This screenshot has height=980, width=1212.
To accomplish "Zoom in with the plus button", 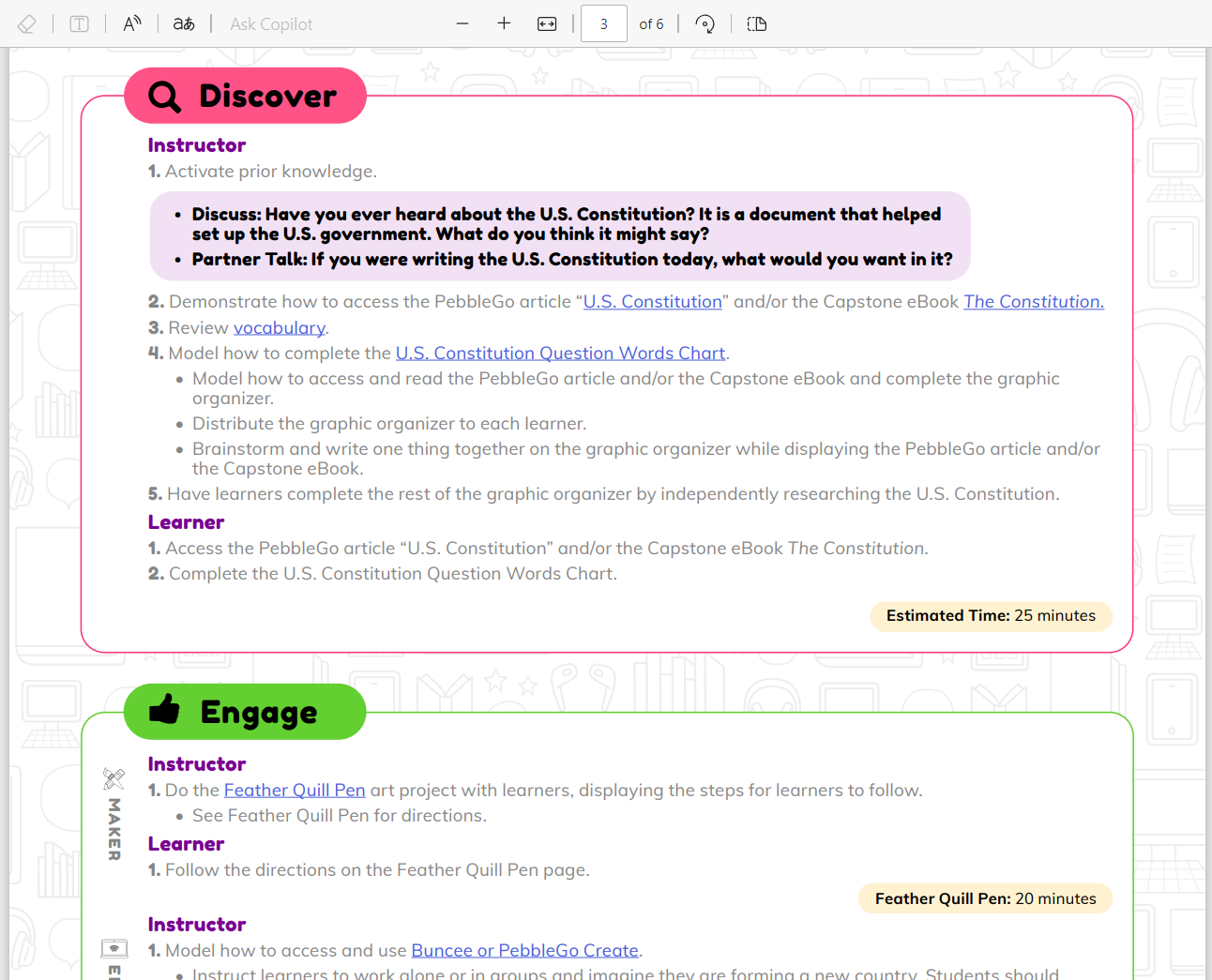I will 504,23.
